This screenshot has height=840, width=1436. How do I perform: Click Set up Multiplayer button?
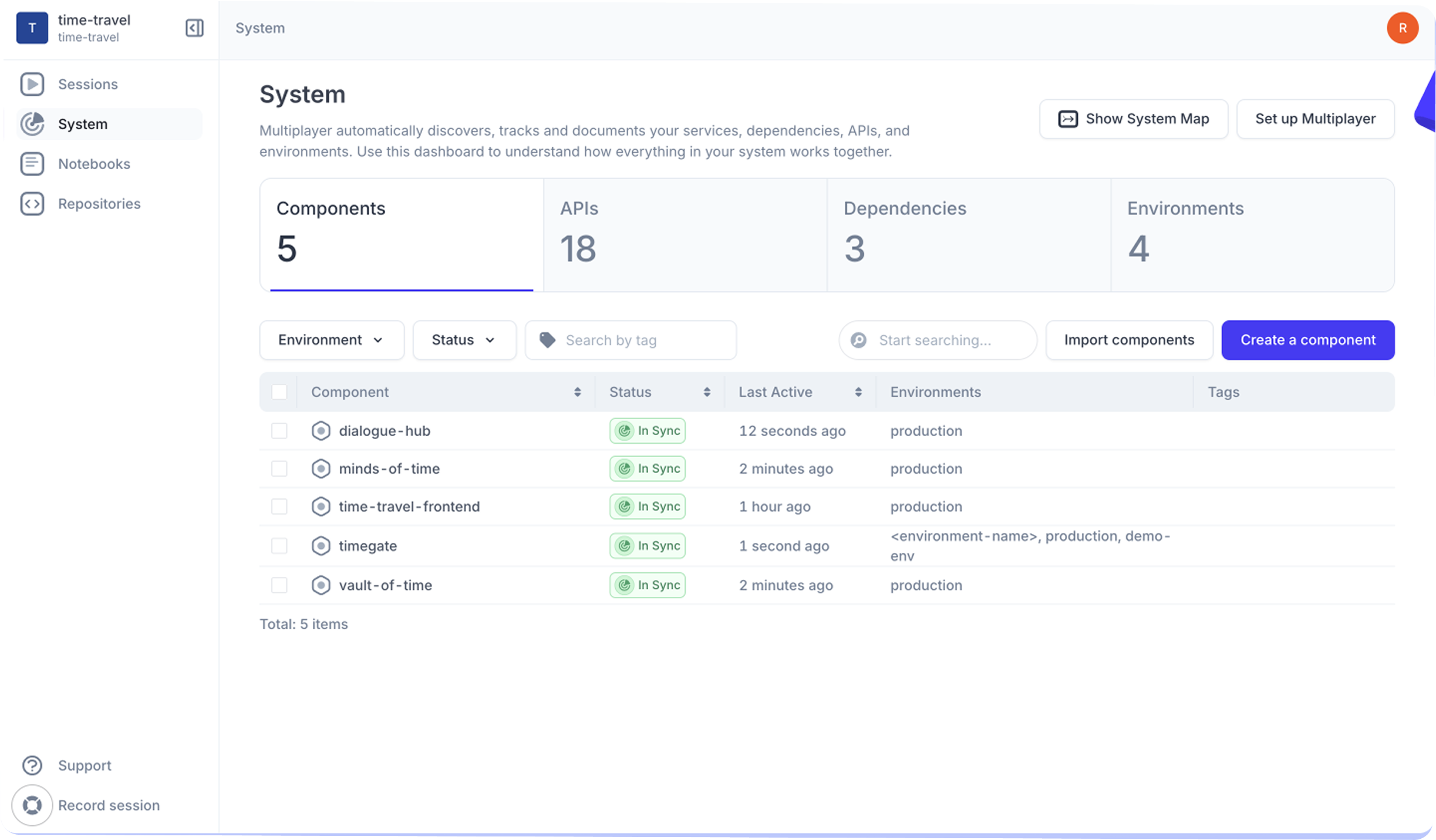coord(1315,119)
